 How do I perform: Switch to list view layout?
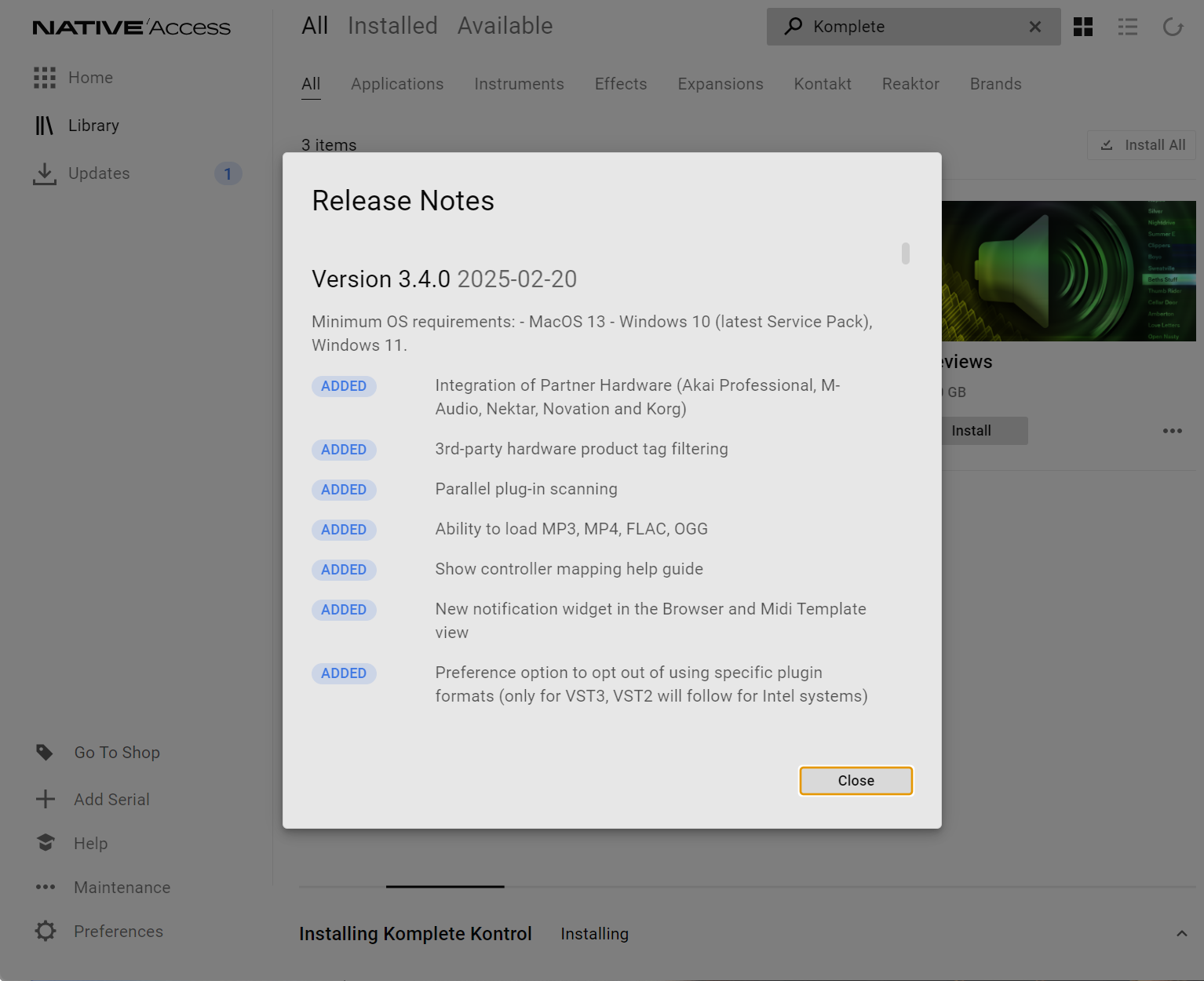1128,27
